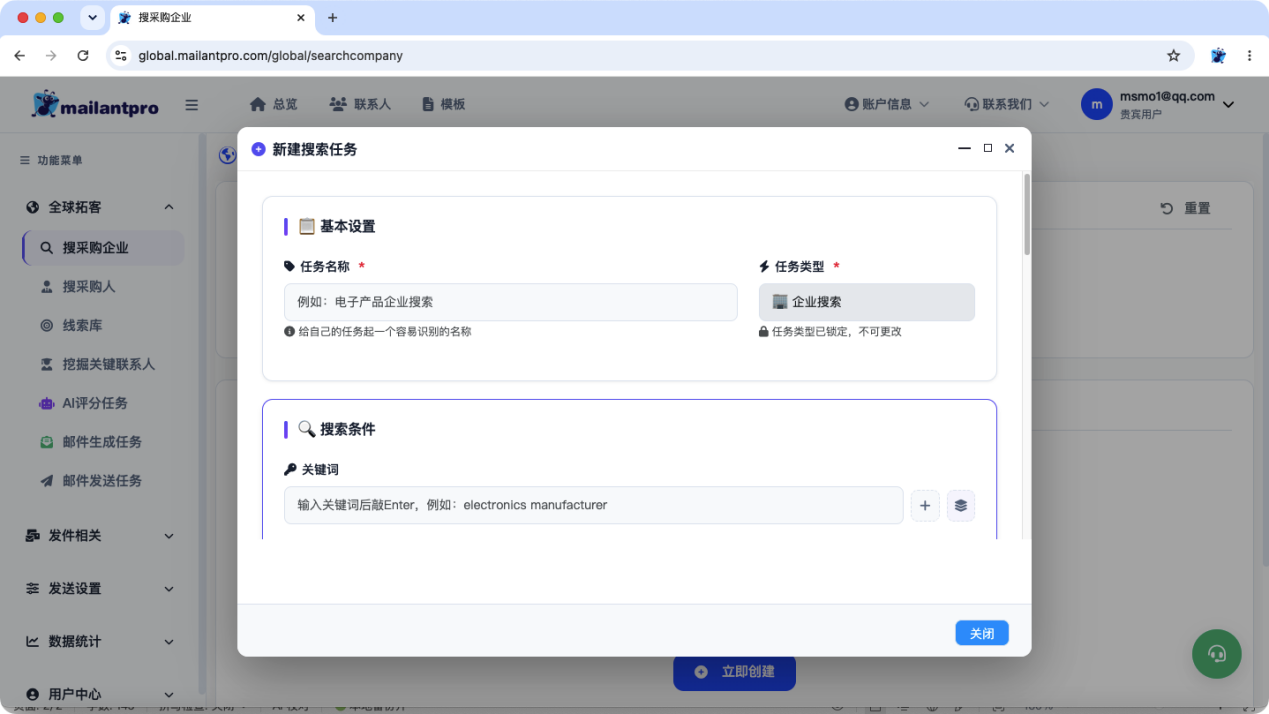Open a new browser tab
Image resolution: width=1269 pixels, height=714 pixels.
click(333, 18)
